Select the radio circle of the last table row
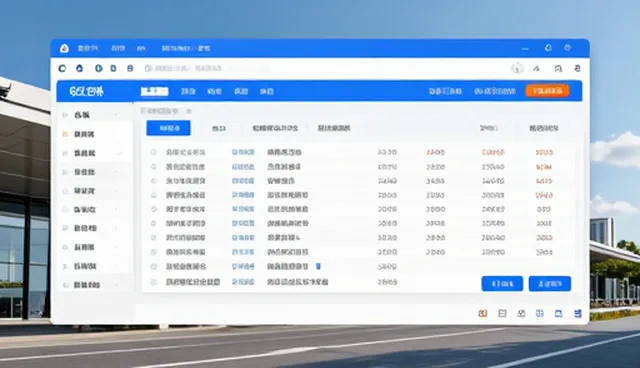Viewport: 640px width, 368px height. click(x=153, y=282)
